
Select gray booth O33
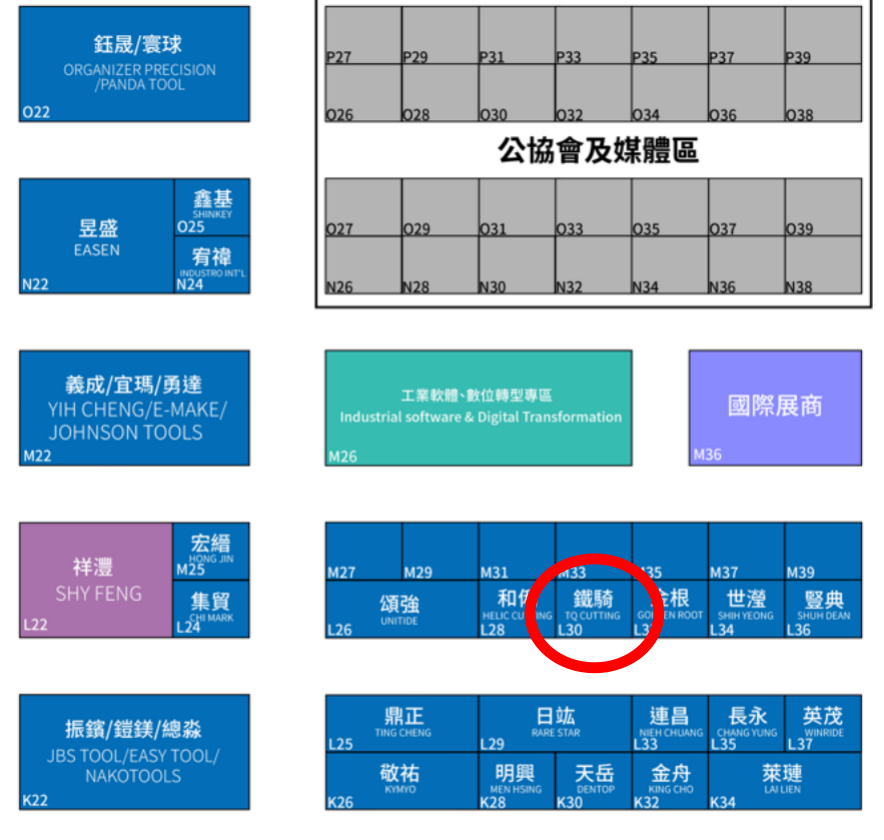click(x=594, y=207)
